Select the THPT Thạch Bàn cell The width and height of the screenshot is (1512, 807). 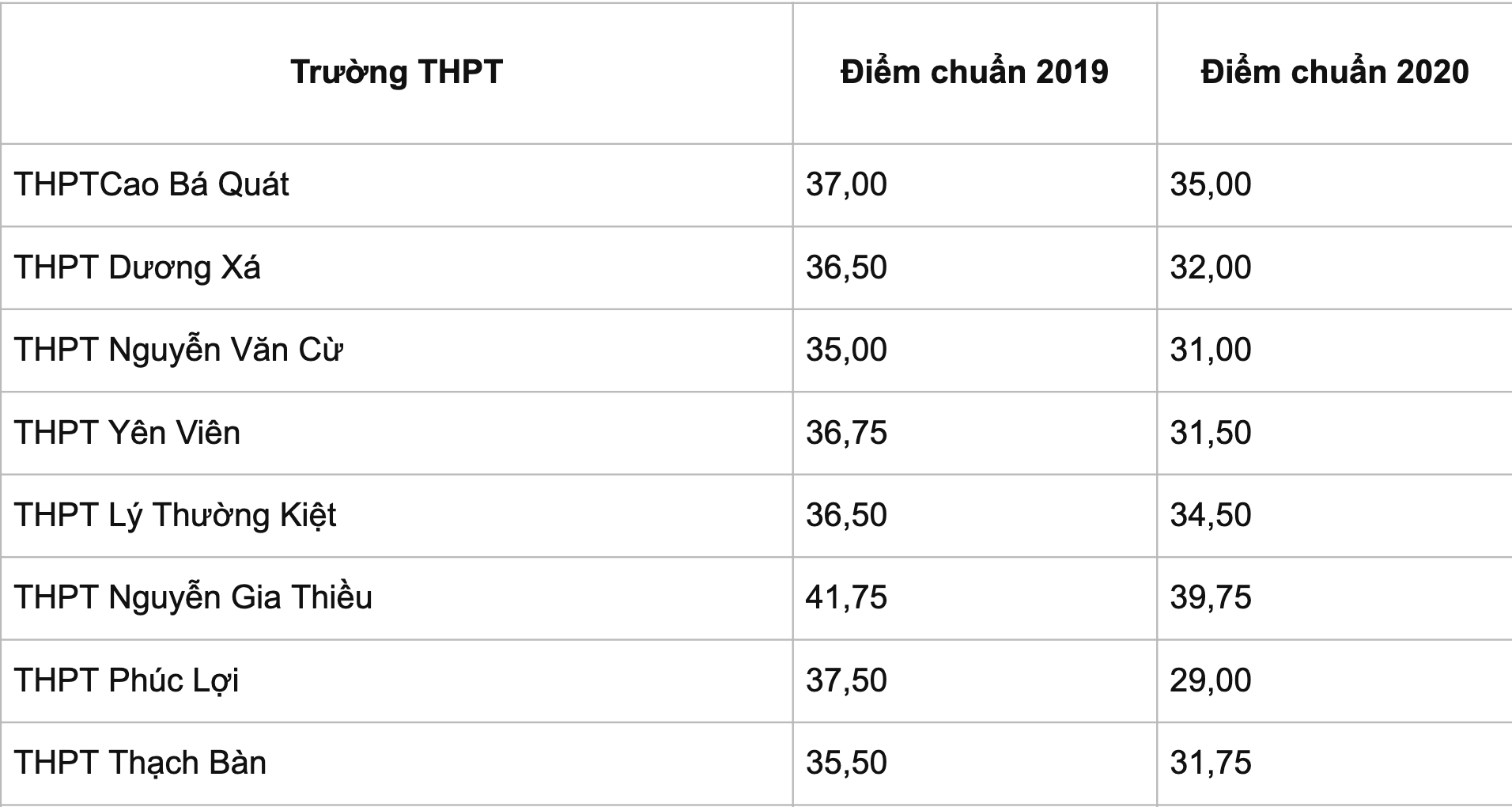141,763
